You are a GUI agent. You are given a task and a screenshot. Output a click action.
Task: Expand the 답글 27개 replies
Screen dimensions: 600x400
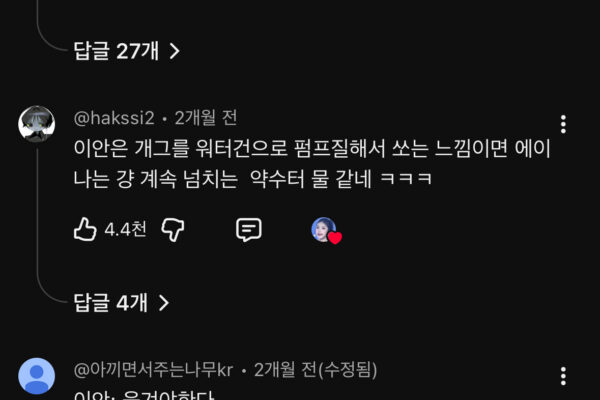pos(127,51)
